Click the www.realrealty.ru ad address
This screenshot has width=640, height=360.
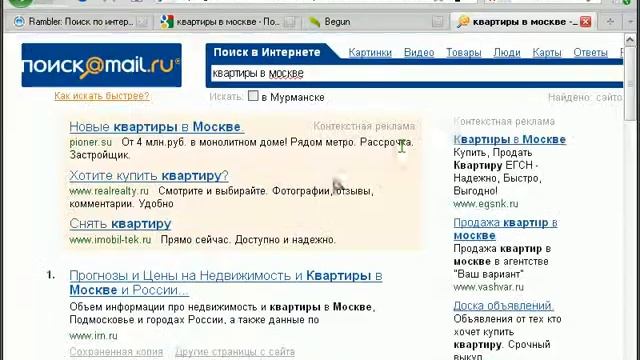pos(109,191)
